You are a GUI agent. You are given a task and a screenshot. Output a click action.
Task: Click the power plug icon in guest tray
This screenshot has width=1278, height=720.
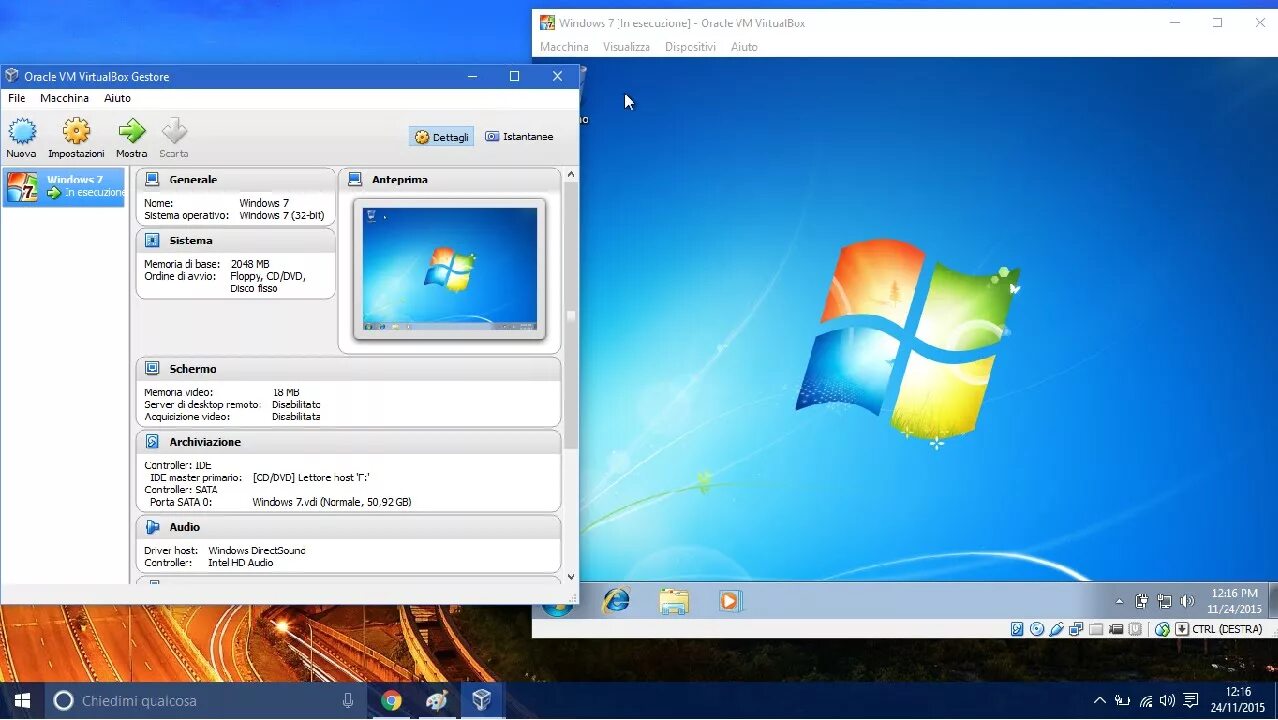pos(1142,601)
